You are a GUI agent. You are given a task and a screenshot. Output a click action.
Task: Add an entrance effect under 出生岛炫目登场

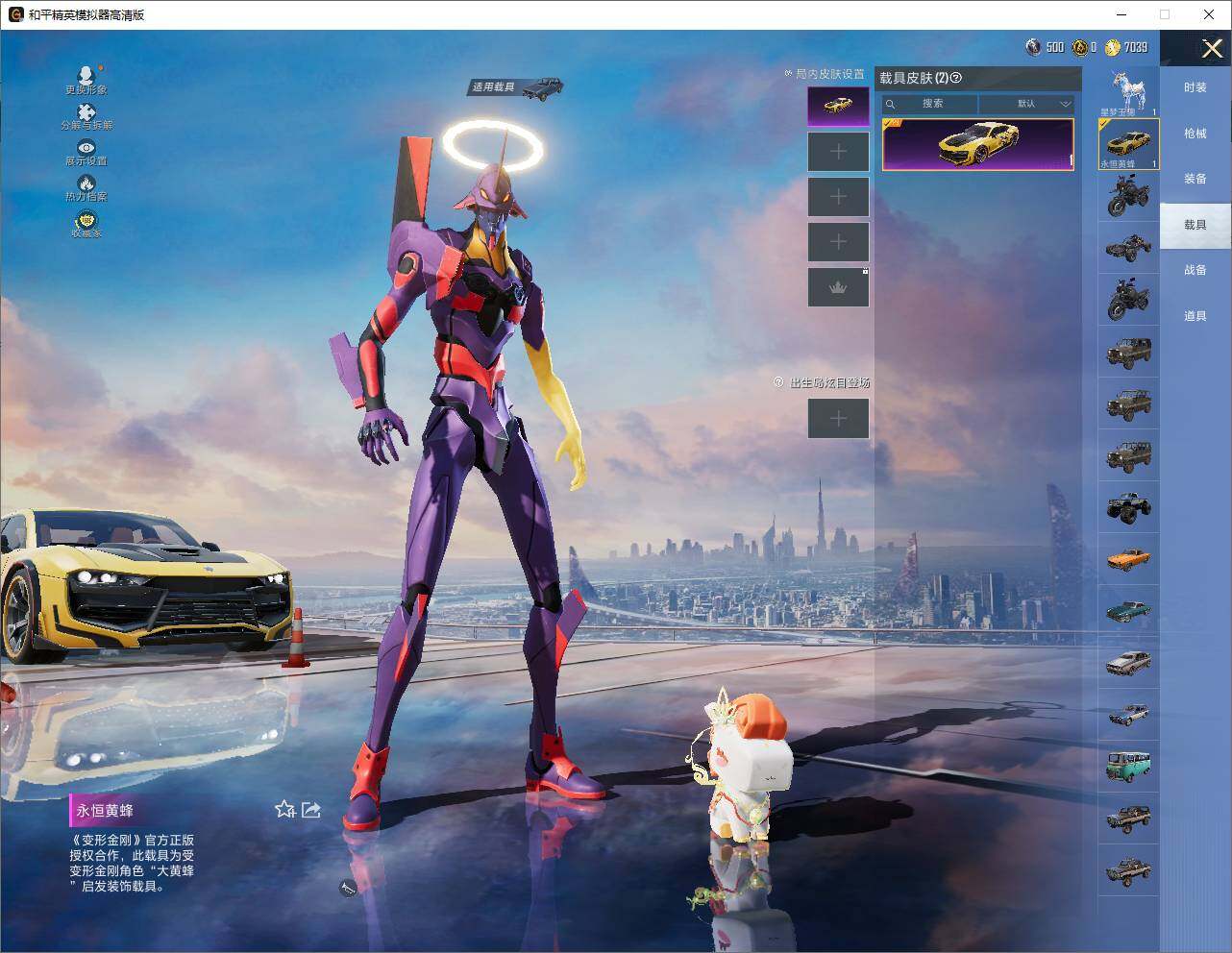pyautogui.click(x=838, y=418)
